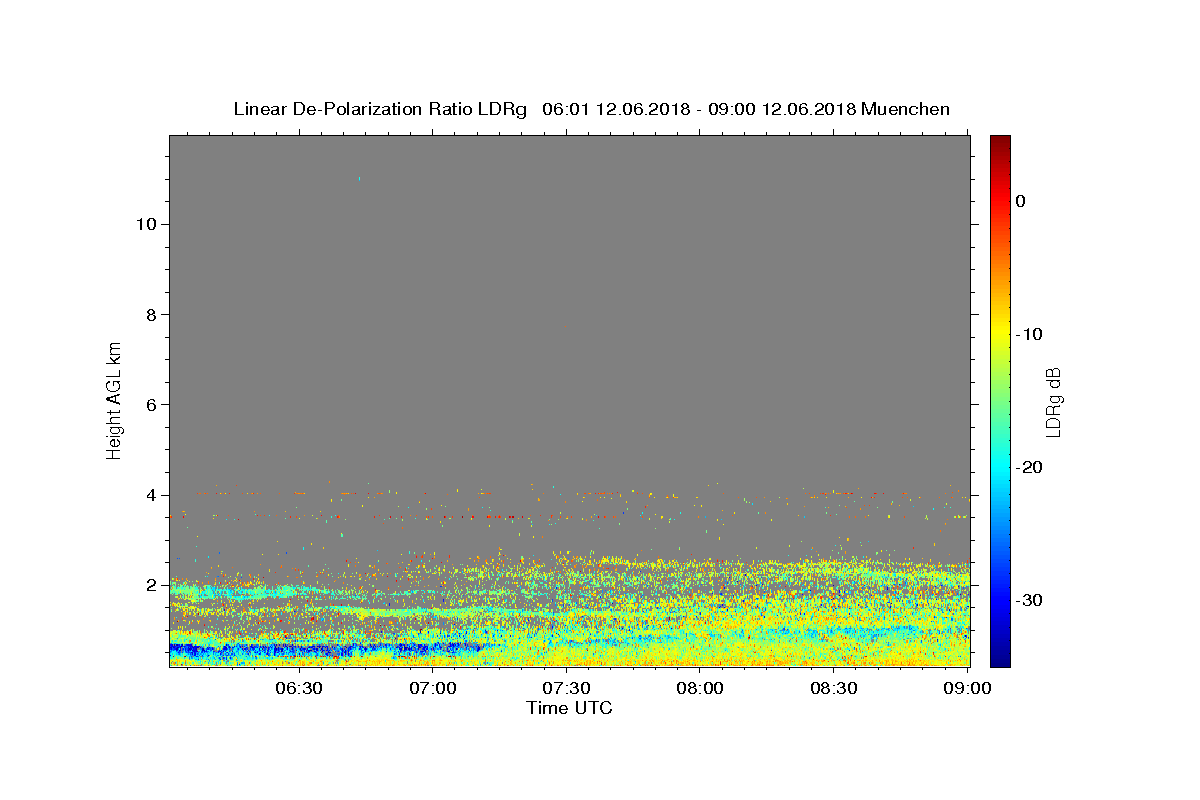Image resolution: width=1200 pixels, height=800 pixels.
Task: Click the 'Height AGL km' axis label
Action: coord(114,399)
